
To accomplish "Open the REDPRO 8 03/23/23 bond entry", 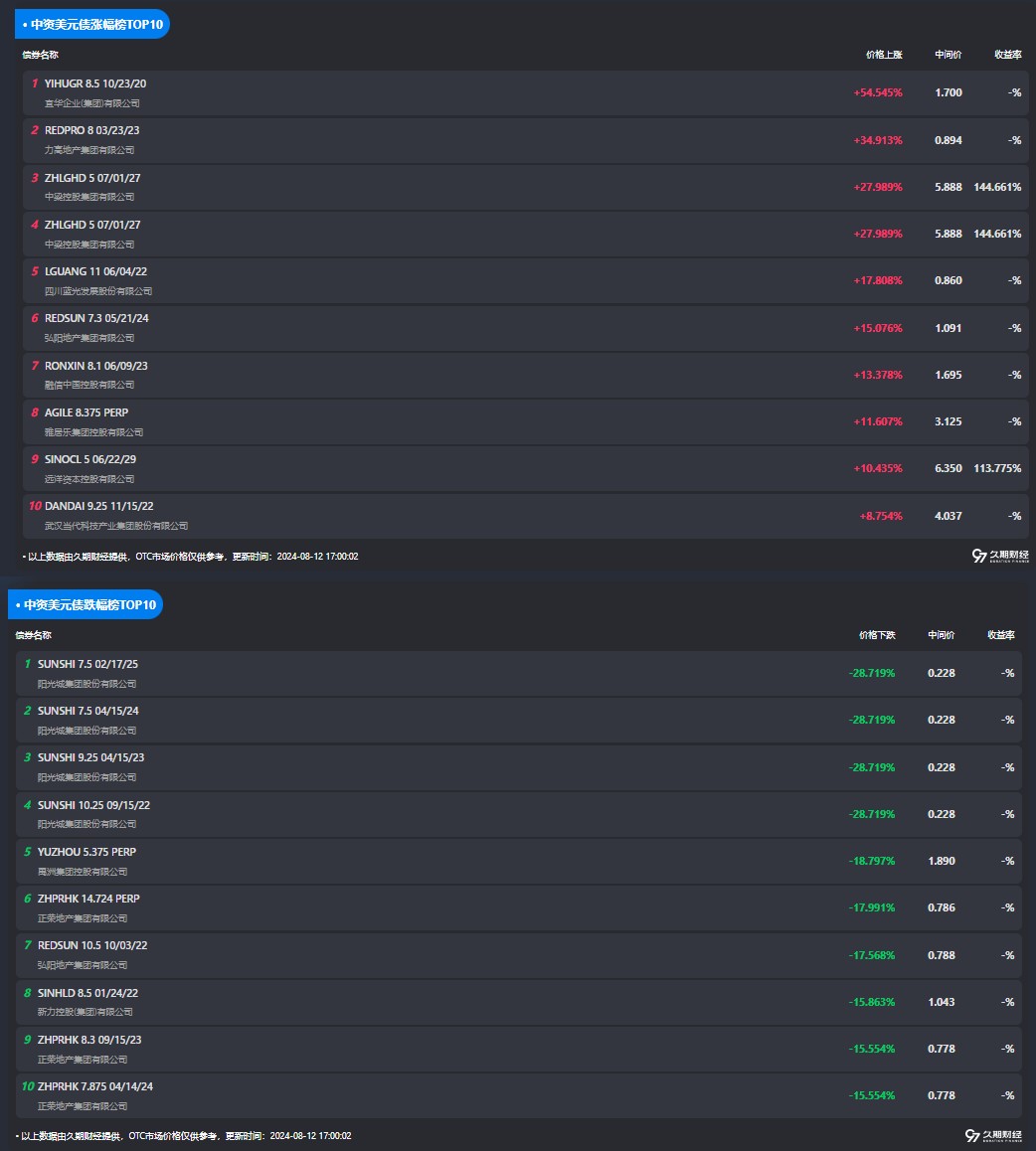I will [91, 130].
